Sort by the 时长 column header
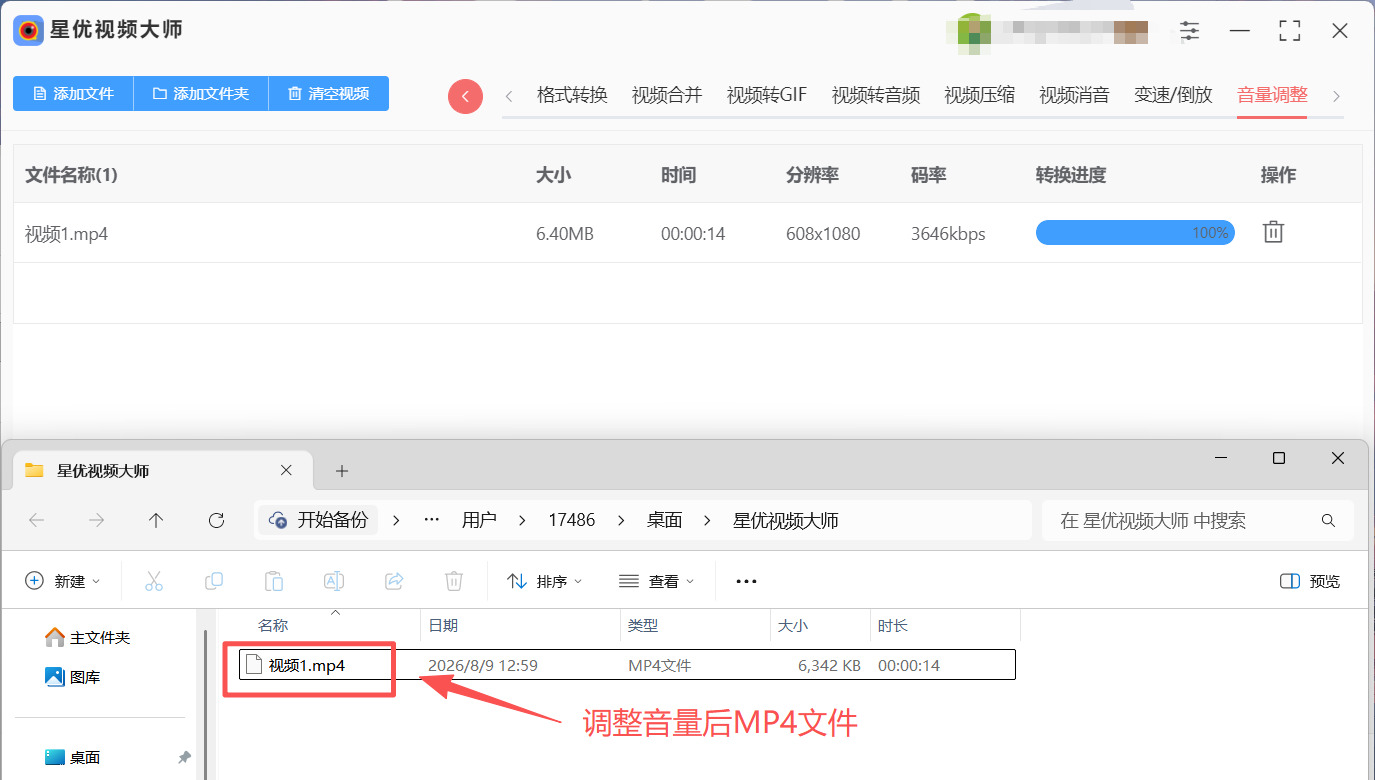Viewport: 1375px width, 780px height. point(893,625)
